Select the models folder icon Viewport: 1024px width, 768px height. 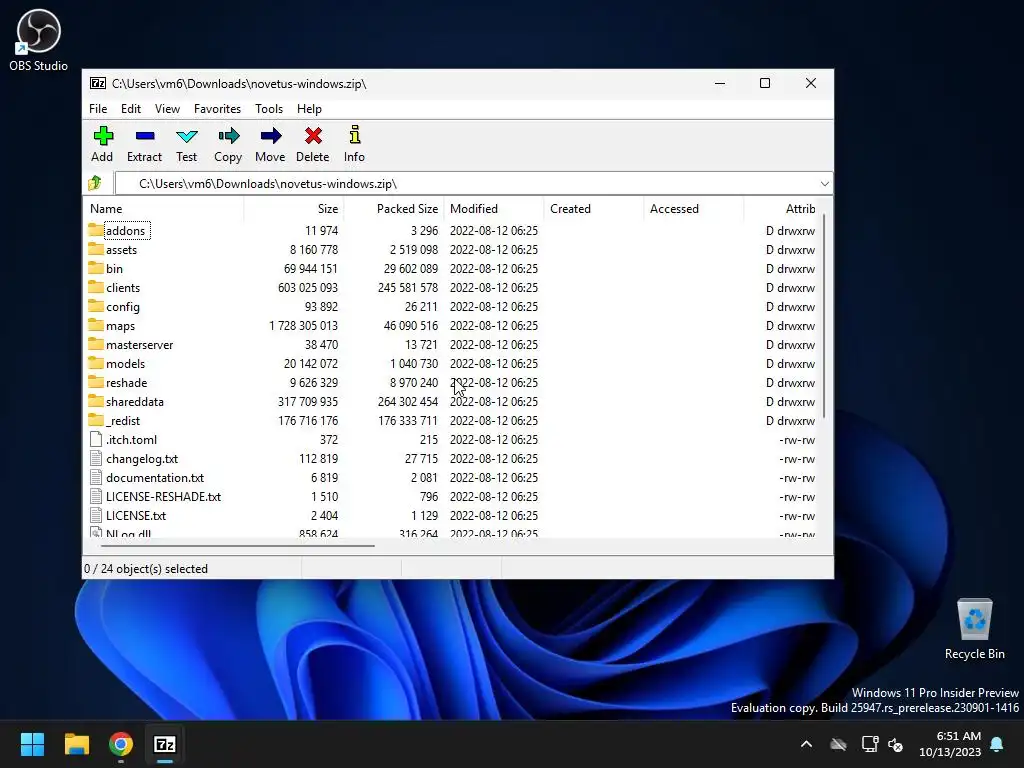coord(95,362)
